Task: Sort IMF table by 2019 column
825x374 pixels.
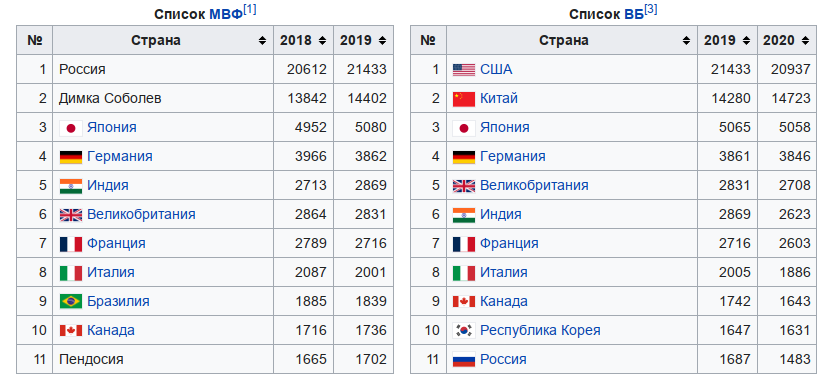Action: (383, 41)
